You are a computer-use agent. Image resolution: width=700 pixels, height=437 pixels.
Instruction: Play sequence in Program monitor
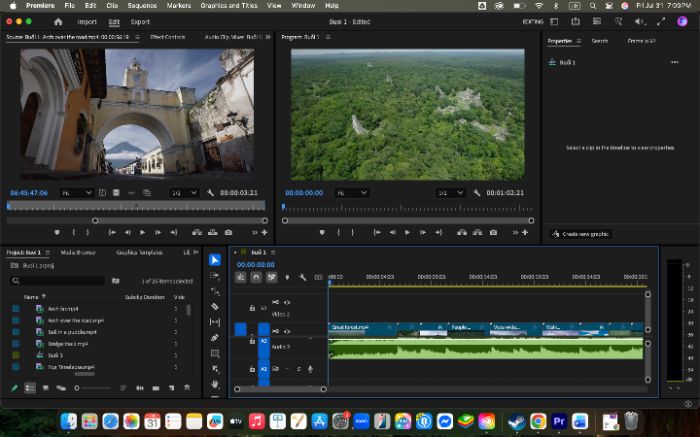(407, 233)
